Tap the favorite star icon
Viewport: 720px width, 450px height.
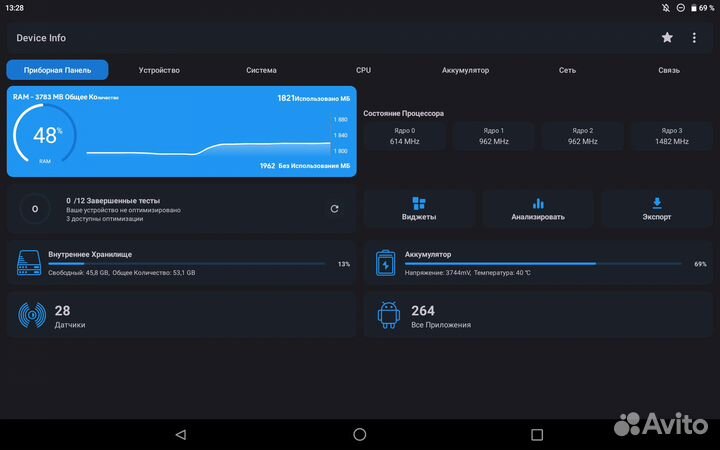pos(667,38)
